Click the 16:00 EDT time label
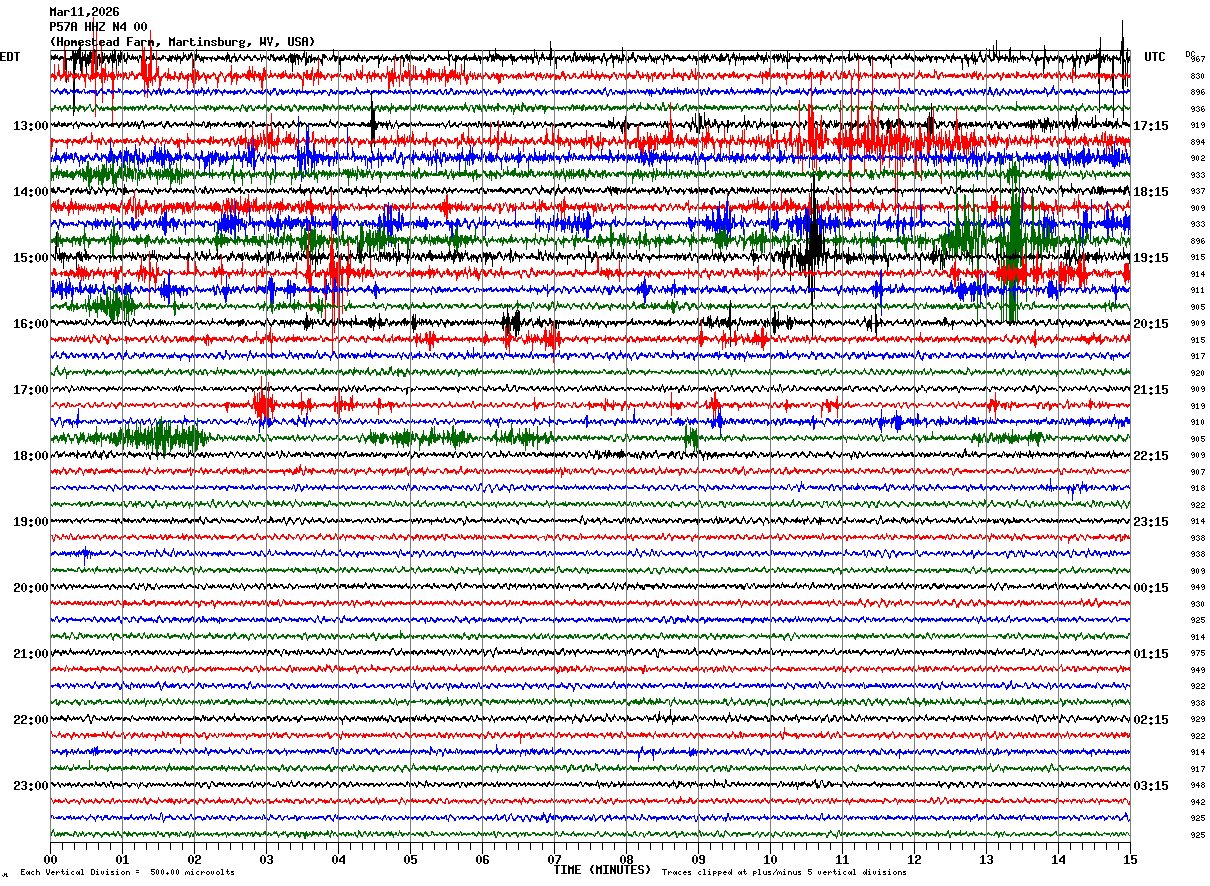This screenshot has width=1210, height=886. [30, 323]
